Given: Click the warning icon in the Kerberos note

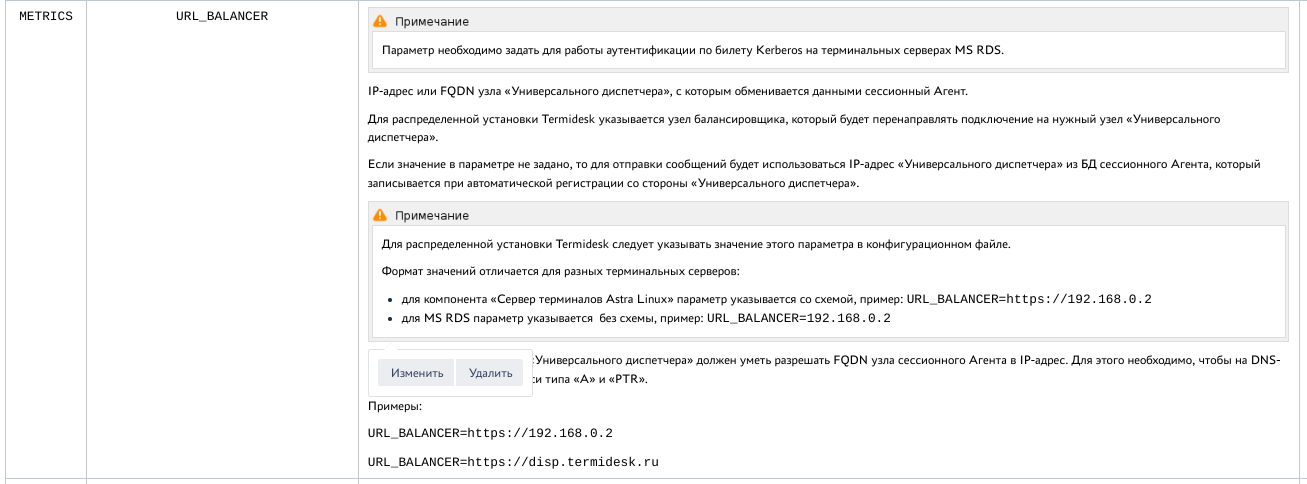Looking at the screenshot, I should [x=379, y=22].
